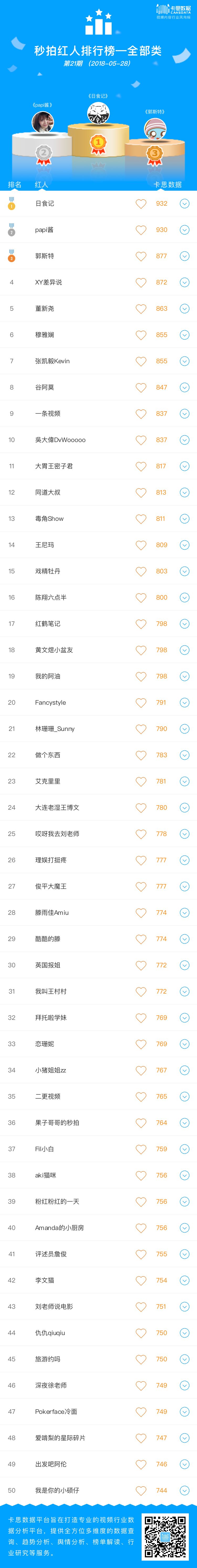Click the 卡思数据 column header
Viewport: 197px width, 1568px height.
(167, 184)
